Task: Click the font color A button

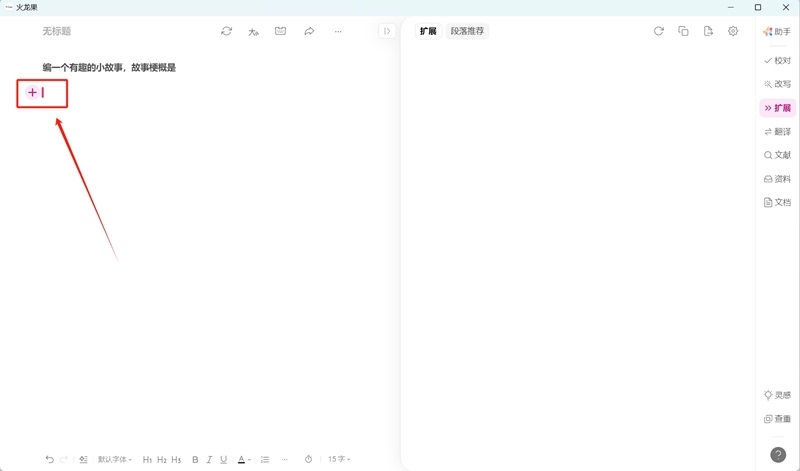Action: click(241, 459)
